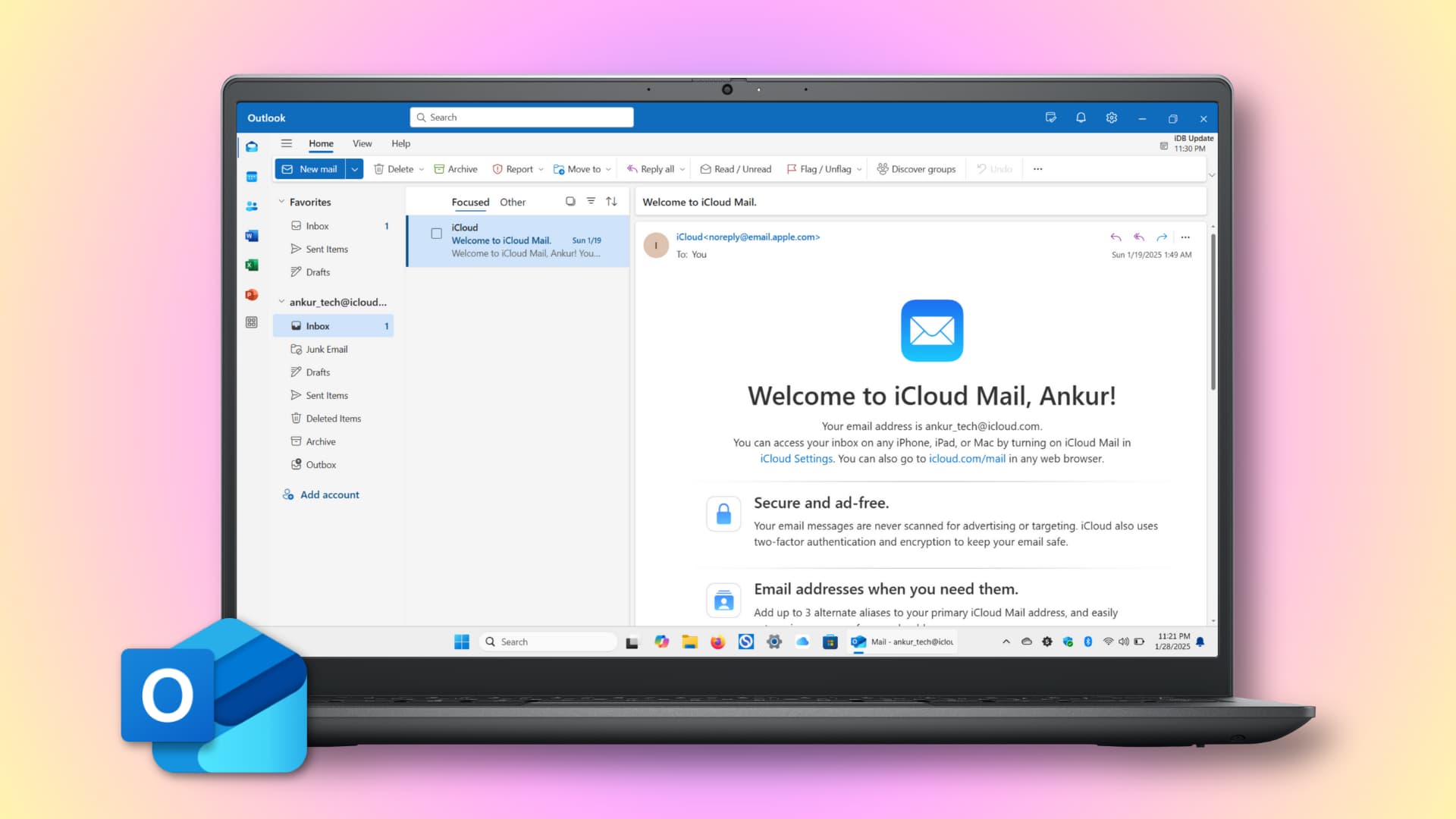The image size is (1456, 819).
Task: Click the reply arrow in message header
Action: [1116, 237]
